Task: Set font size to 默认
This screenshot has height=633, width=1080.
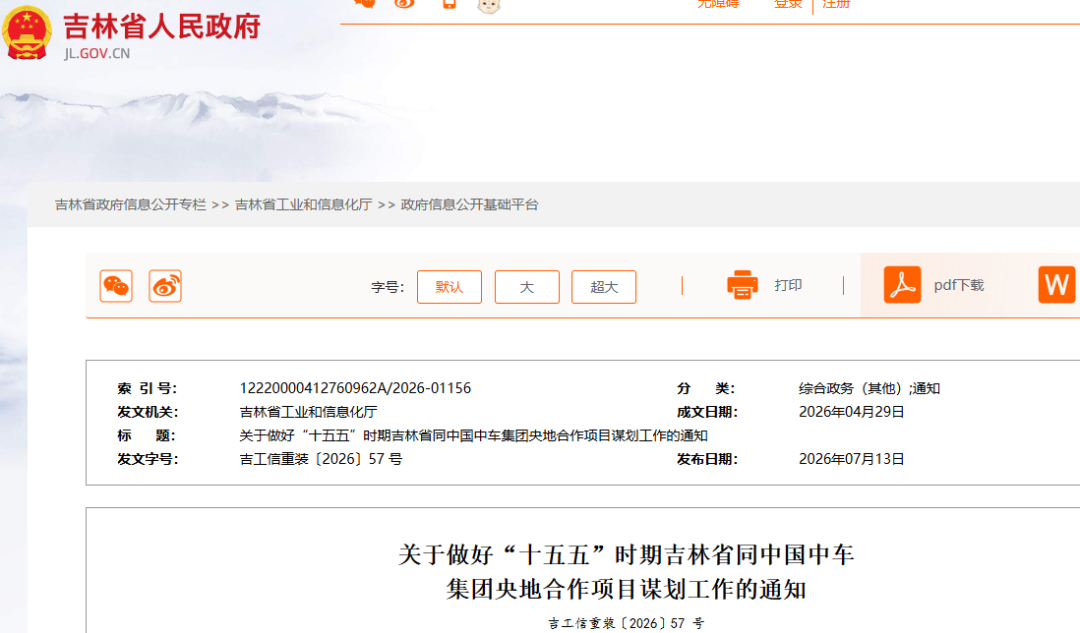Action: point(449,287)
